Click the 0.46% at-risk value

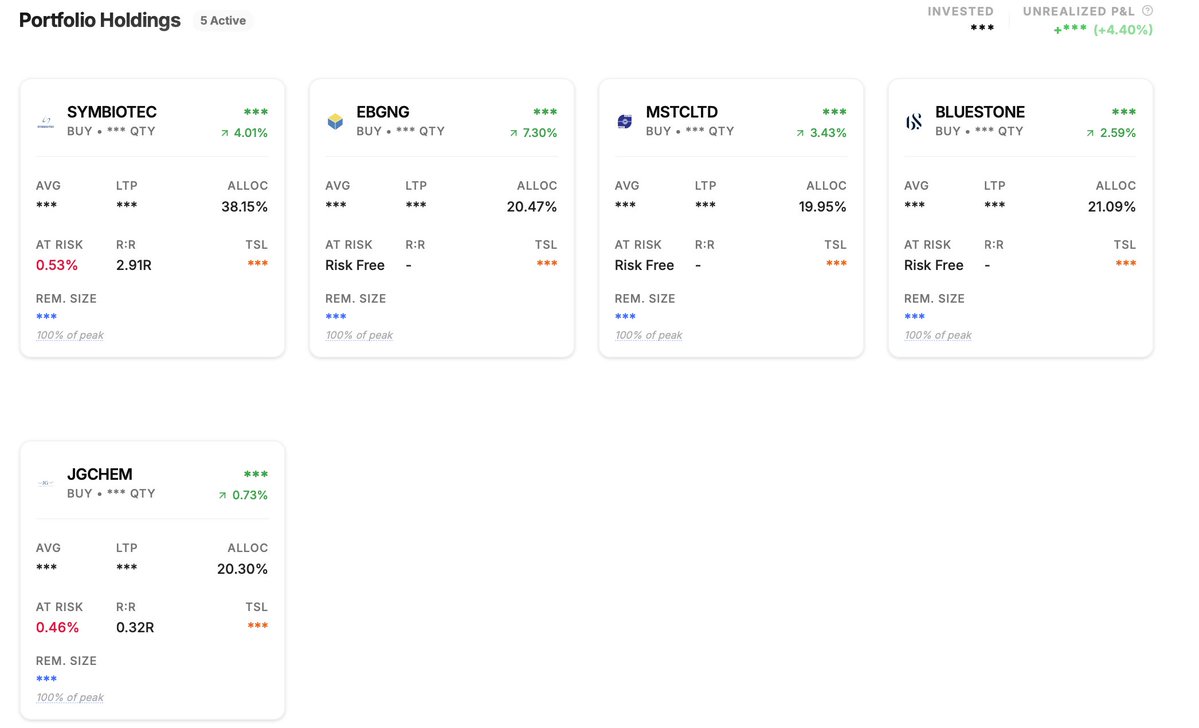click(57, 628)
